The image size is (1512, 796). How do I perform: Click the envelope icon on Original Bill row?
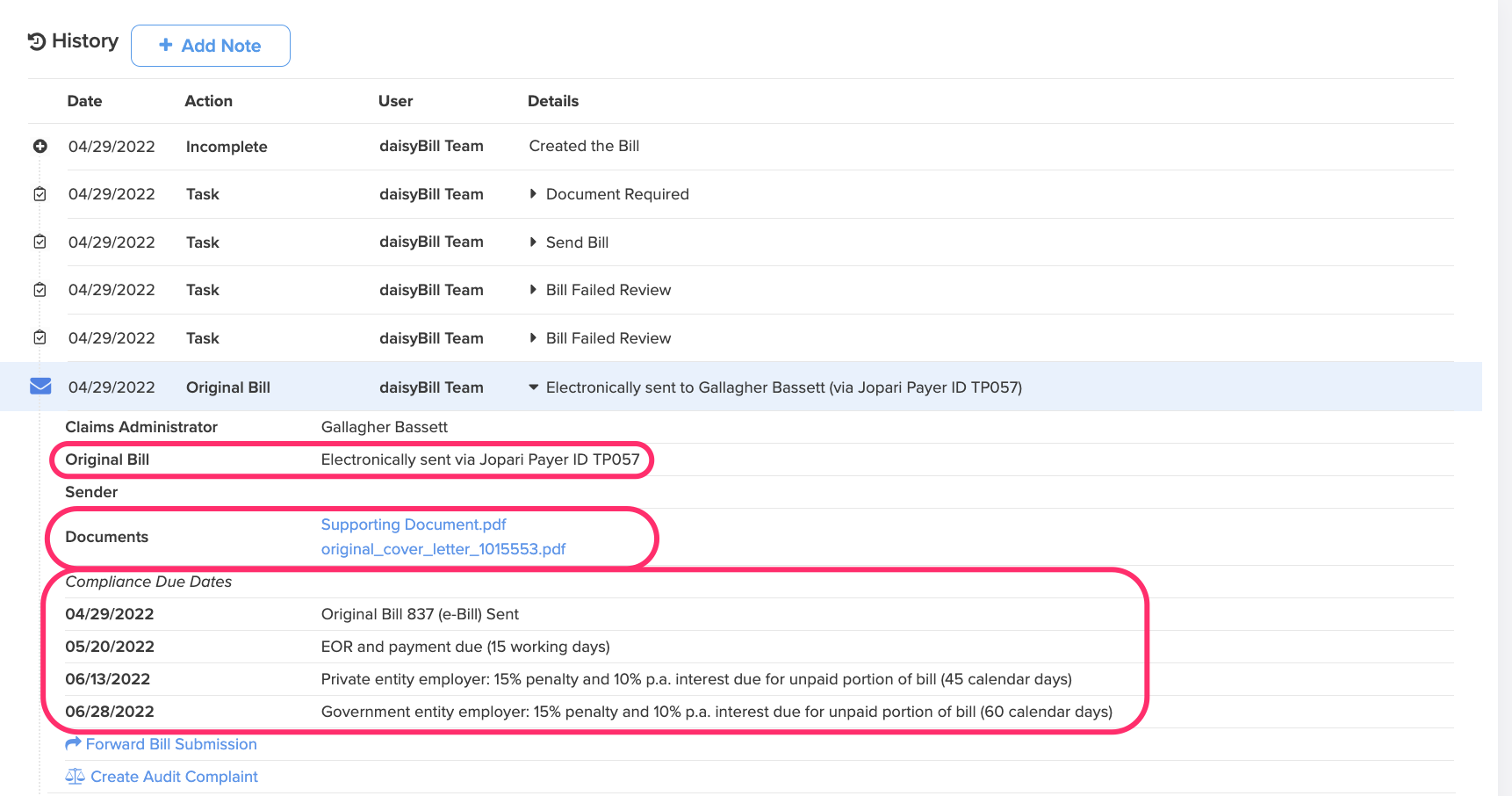(40, 387)
